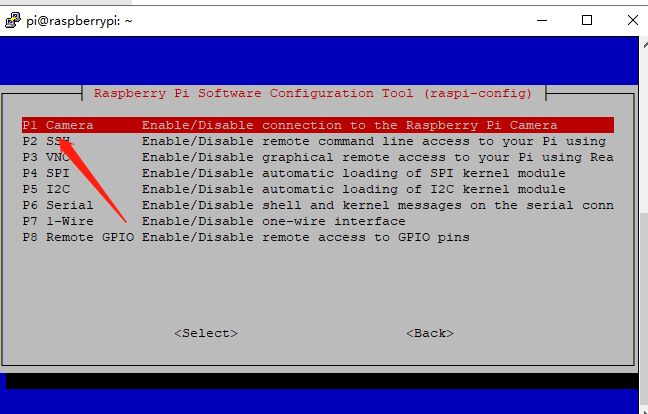Choose the P3 VNC entry
Viewport: 648px width, 414px height.
[x=318, y=157]
